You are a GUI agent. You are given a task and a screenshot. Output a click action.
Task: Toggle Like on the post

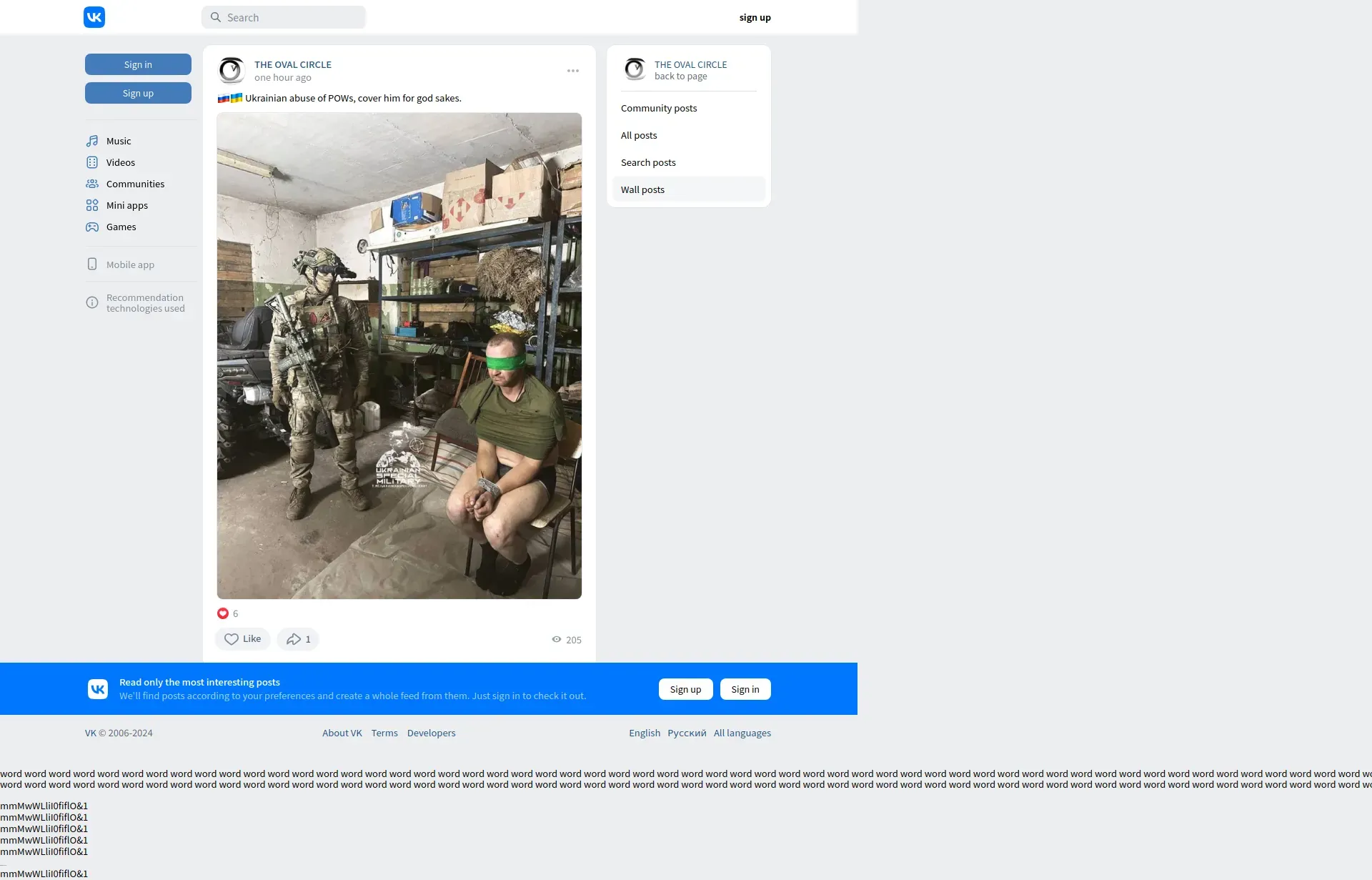(243, 639)
